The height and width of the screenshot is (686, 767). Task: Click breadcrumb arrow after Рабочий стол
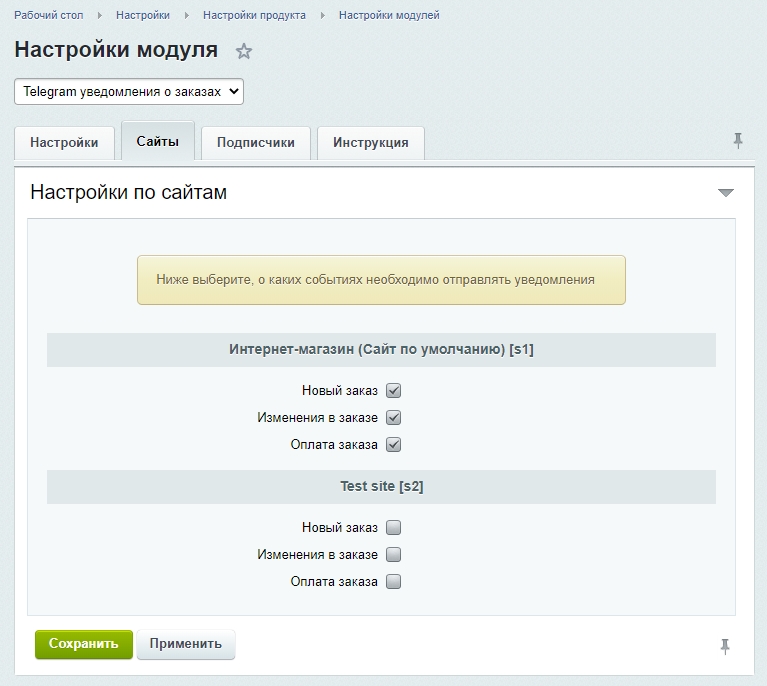point(100,16)
